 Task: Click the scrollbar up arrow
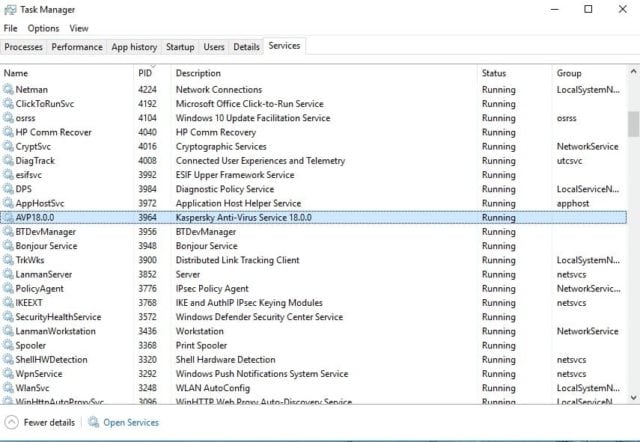click(633, 72)
